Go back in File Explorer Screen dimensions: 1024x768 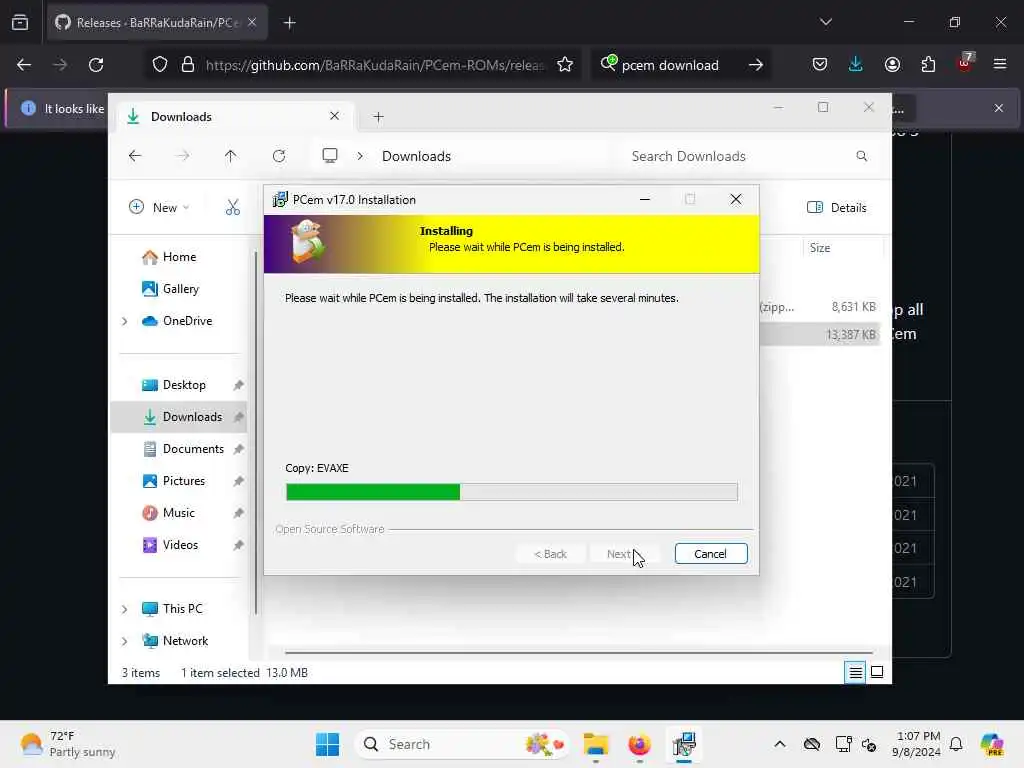tap(135, 156)
